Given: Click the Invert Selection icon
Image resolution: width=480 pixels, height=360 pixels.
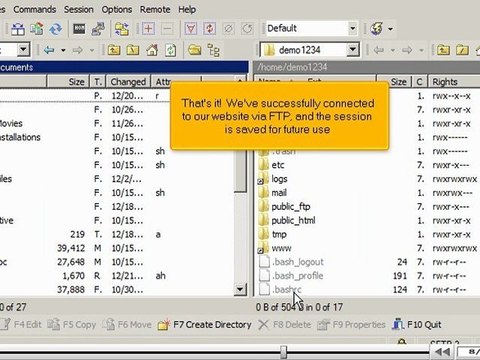Looking at the screenshot, I should click(x=210, y=29).
